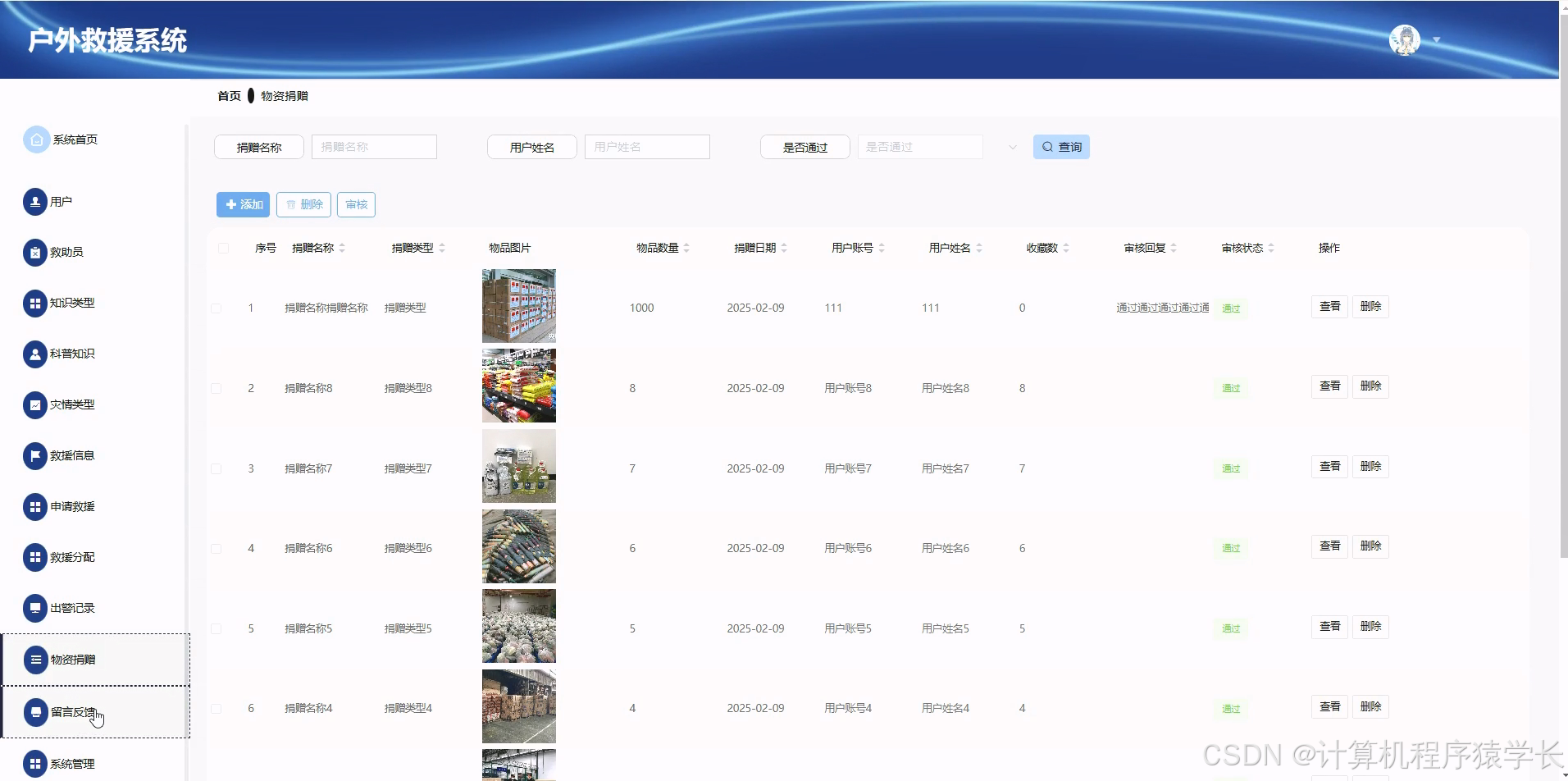Sort by 审核状态 column arrows
The height and width of the screenshot is (781, 1568).
click(x=1271, y=248)
